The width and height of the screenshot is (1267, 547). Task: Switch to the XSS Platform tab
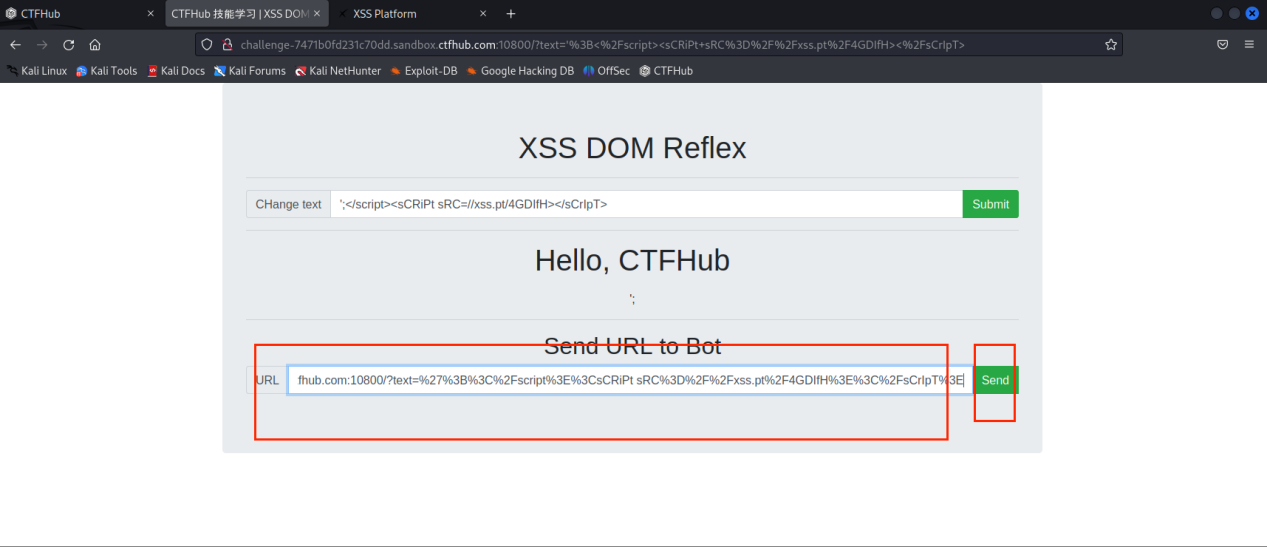pos(414,14)
